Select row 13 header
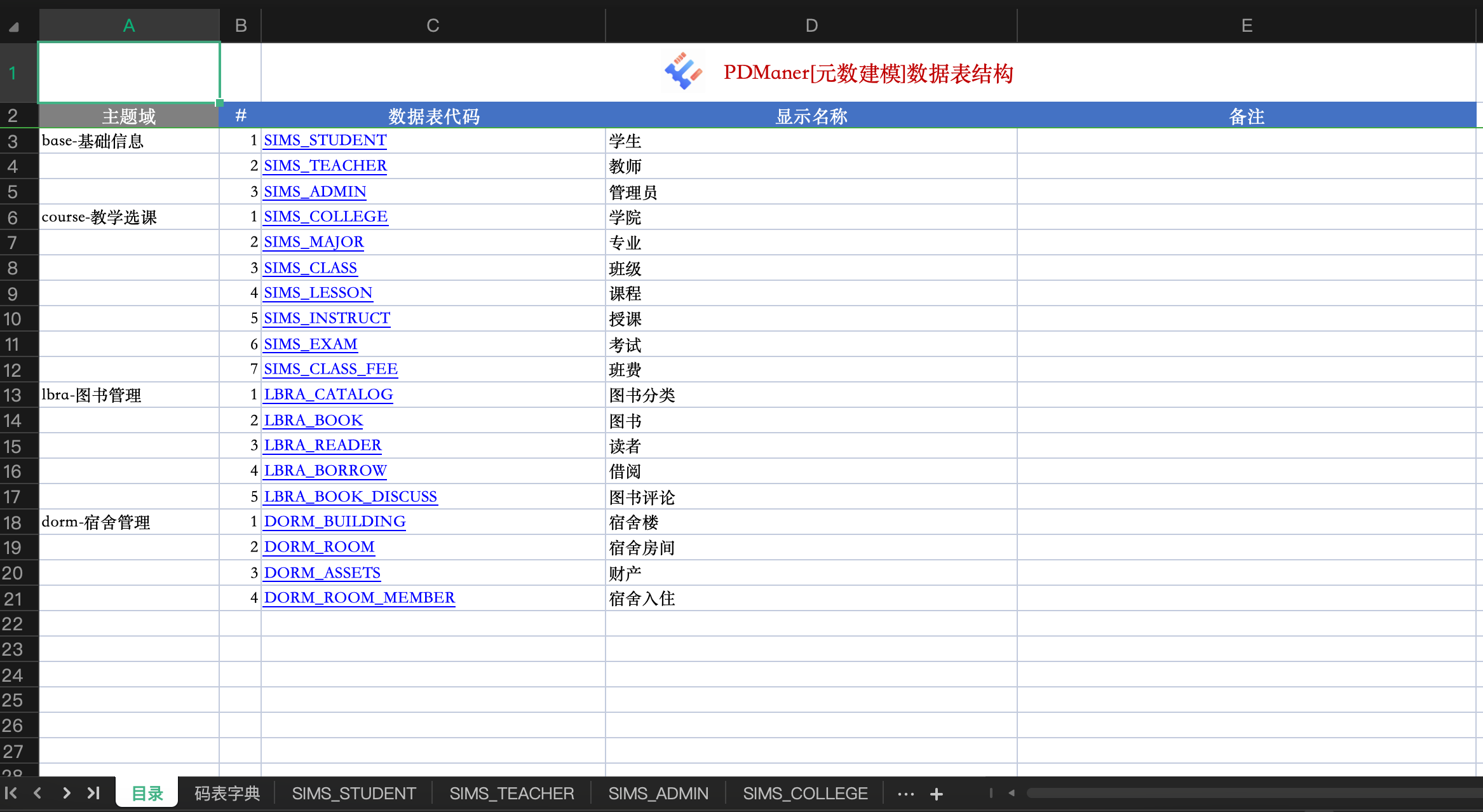This screenshot has width=1483, height=812. (13, 395)
